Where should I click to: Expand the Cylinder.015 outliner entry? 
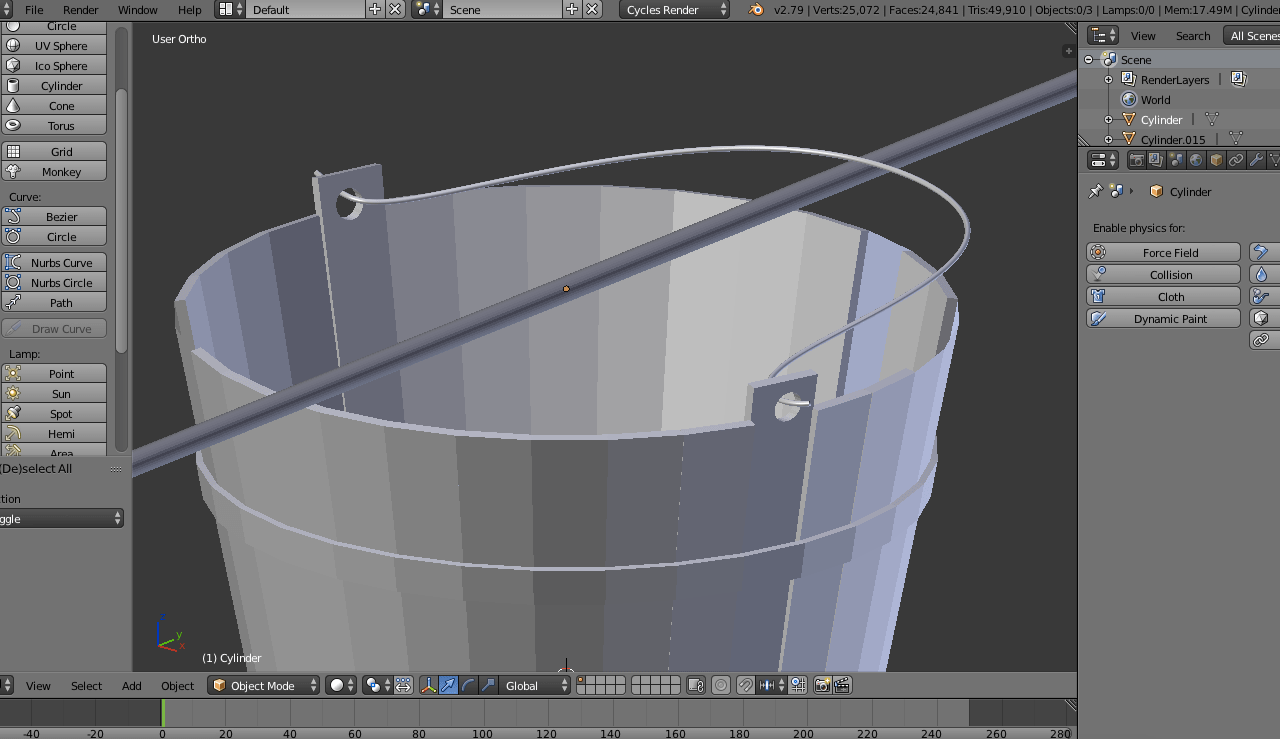click(x=1108, y=139)
